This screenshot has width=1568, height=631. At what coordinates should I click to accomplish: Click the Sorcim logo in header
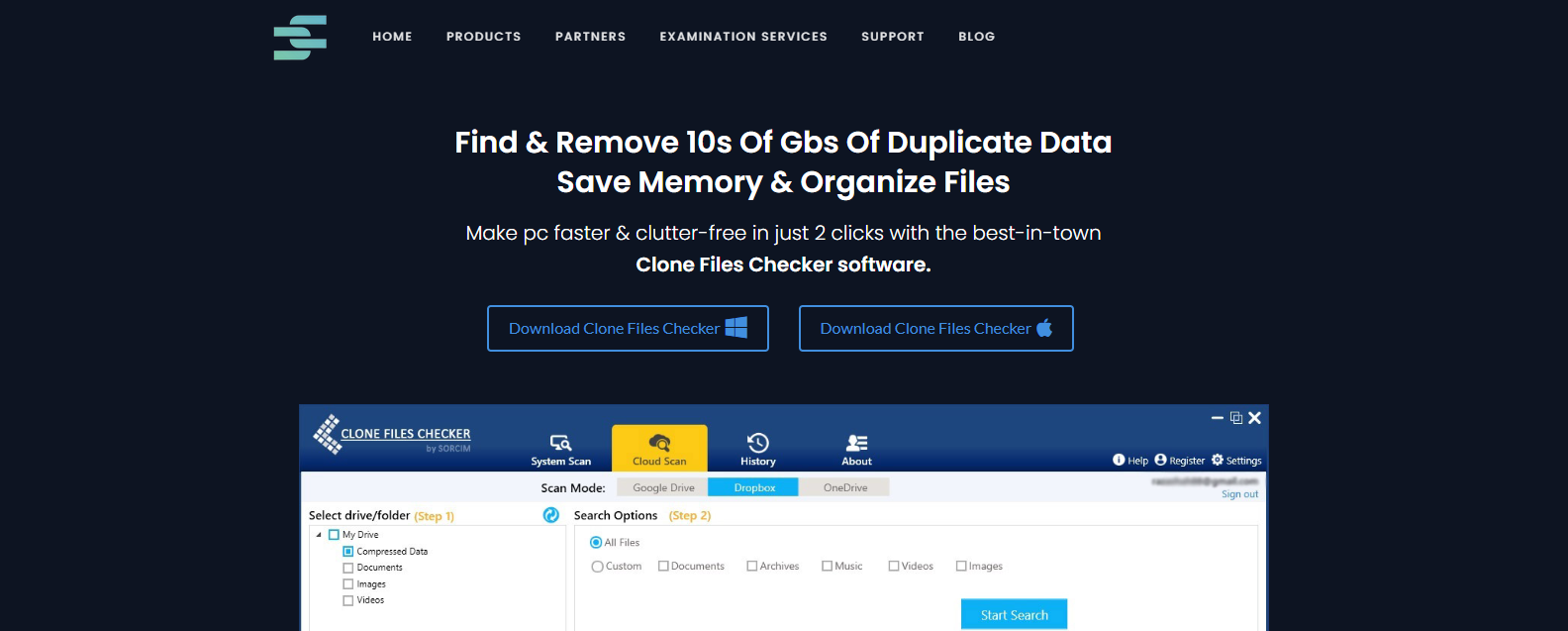click(300, 38)
